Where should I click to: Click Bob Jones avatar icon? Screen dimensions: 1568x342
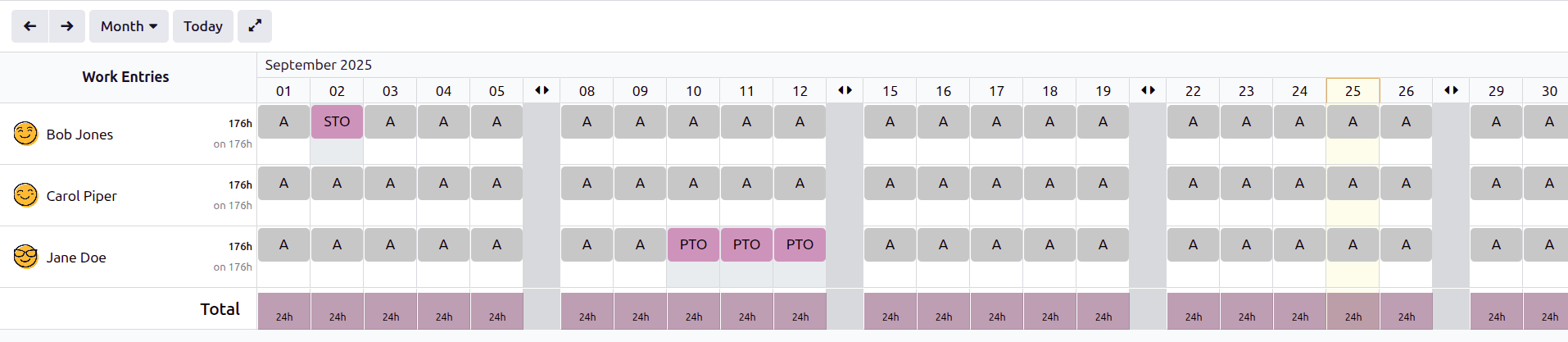26,134
